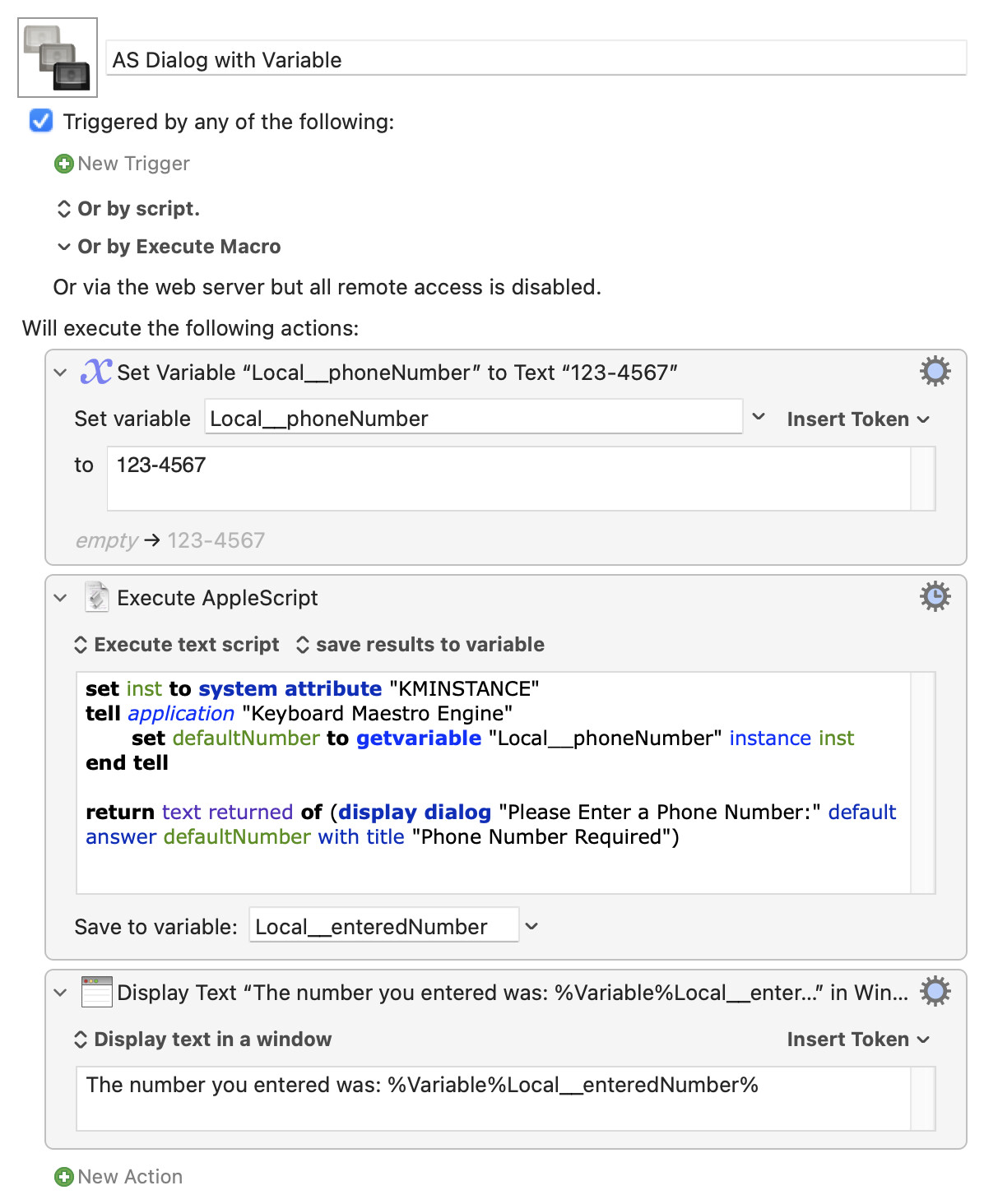Click the macro icon thumbnail

pos(58,58)
